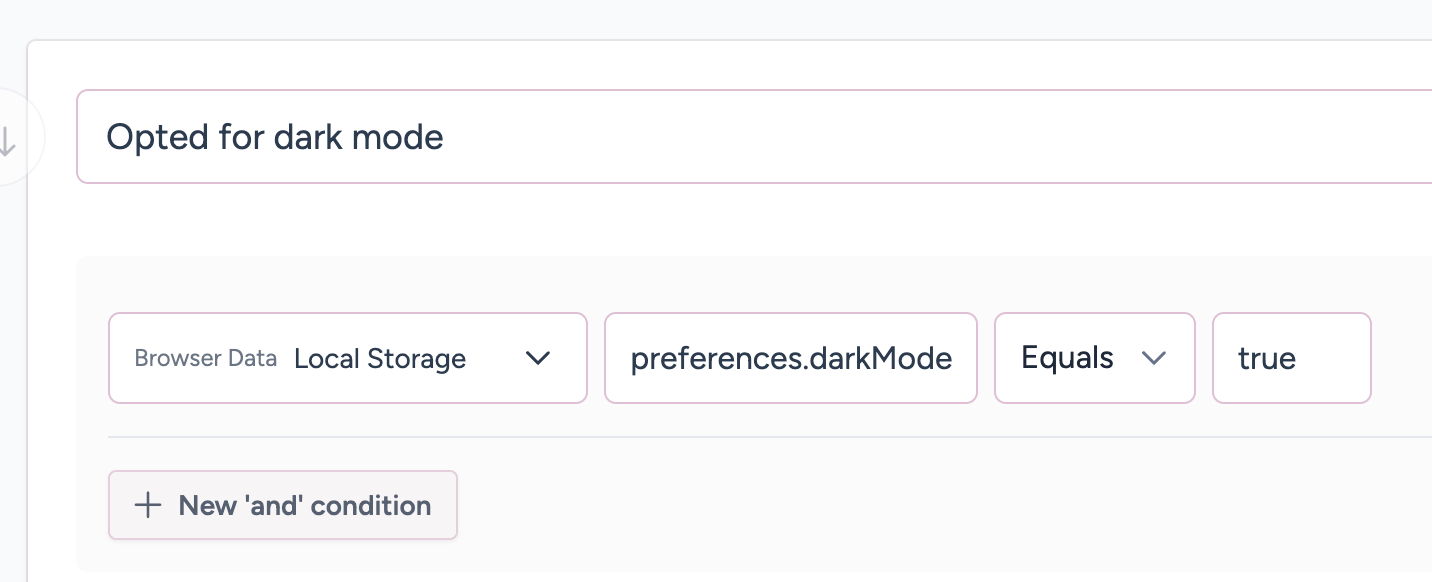Click the plus icon beside New 'and' condition
Image resolution: width=1432 pixels, height=582 pixels.
point(148,505)
